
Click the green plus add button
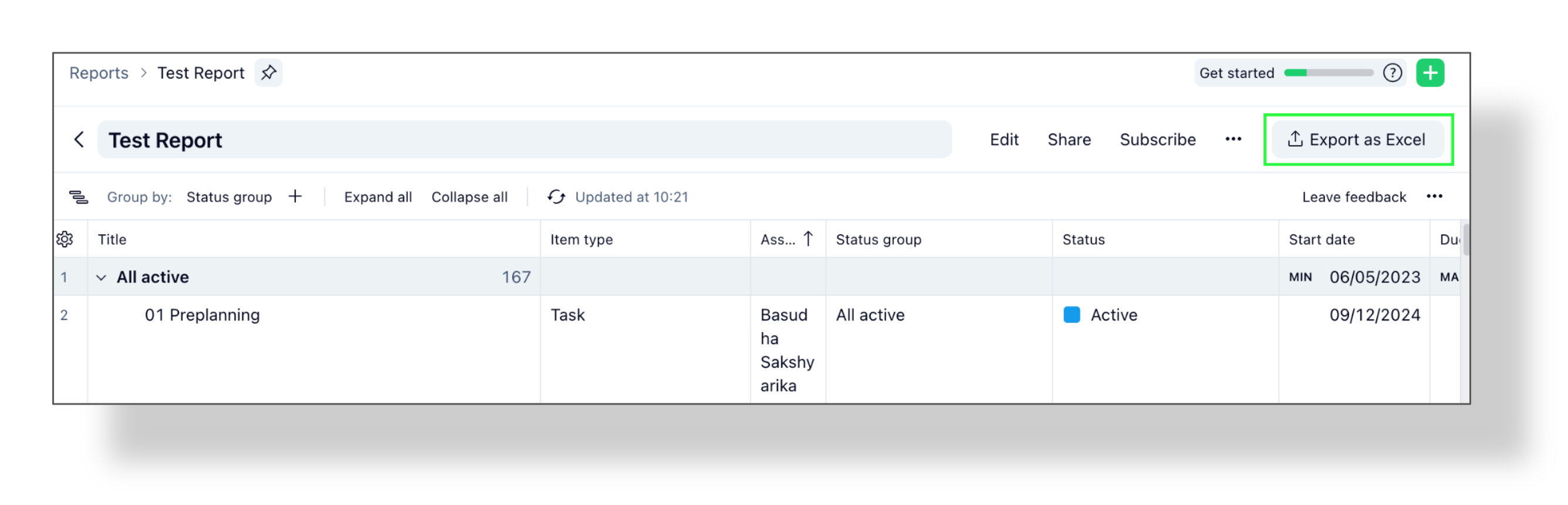coord(1430,73)
